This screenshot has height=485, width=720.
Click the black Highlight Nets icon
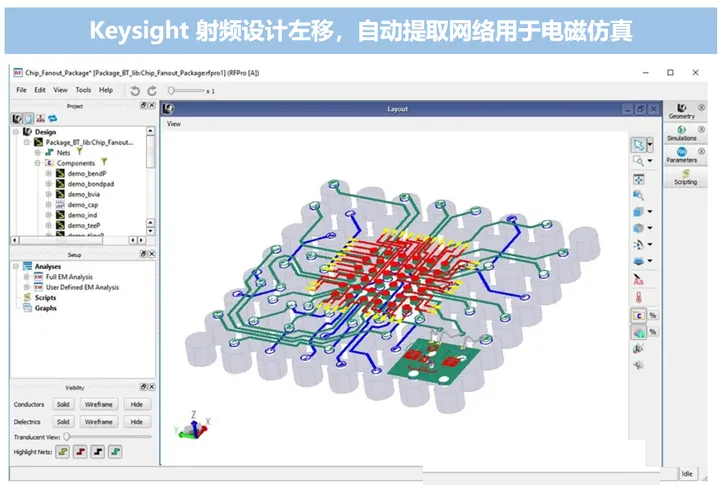click(98, 452)
